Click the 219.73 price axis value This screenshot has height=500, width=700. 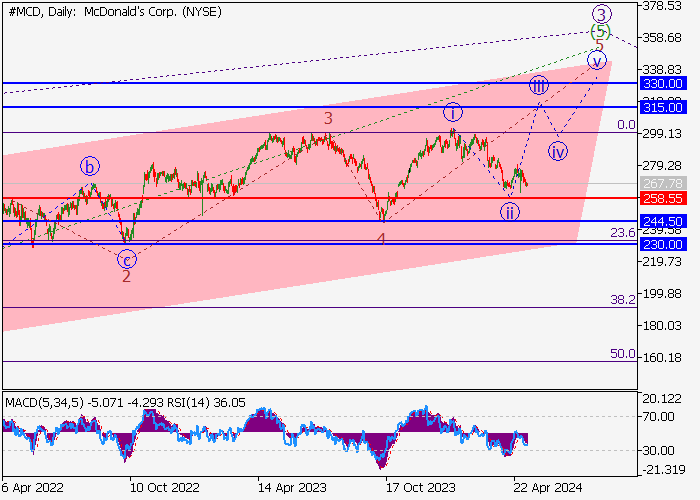tap(662, 262)
